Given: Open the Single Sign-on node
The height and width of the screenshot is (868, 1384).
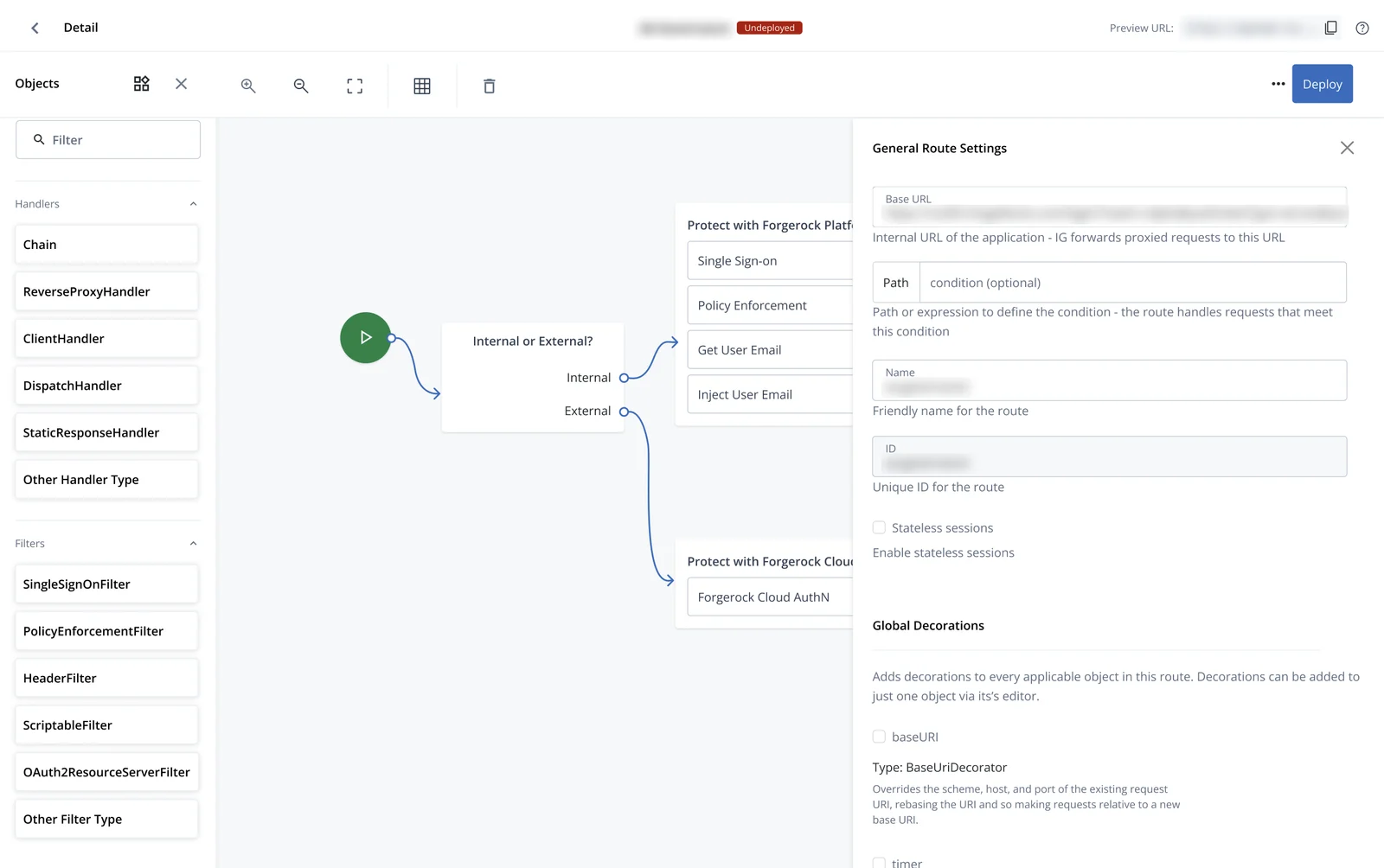Looking at the screenshot, I should [x=770, y=260].
